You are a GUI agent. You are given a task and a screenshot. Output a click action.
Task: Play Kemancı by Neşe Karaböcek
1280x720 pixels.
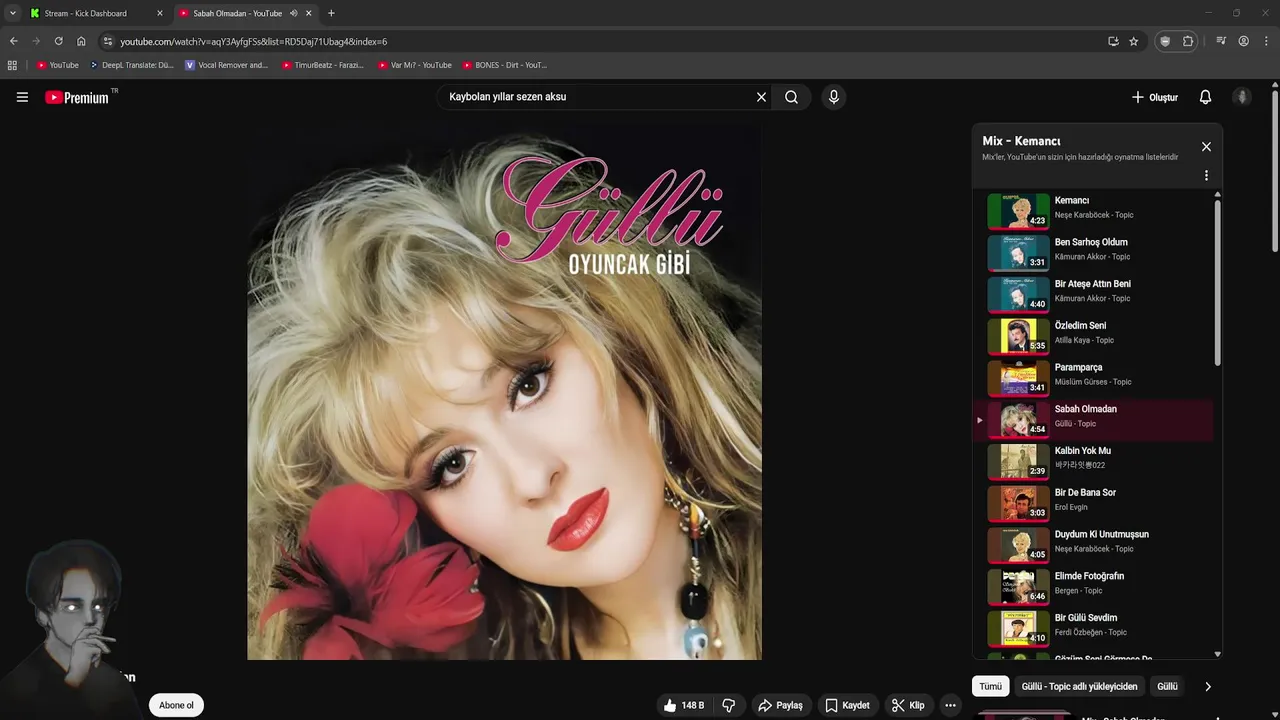tap(1093, 211)
